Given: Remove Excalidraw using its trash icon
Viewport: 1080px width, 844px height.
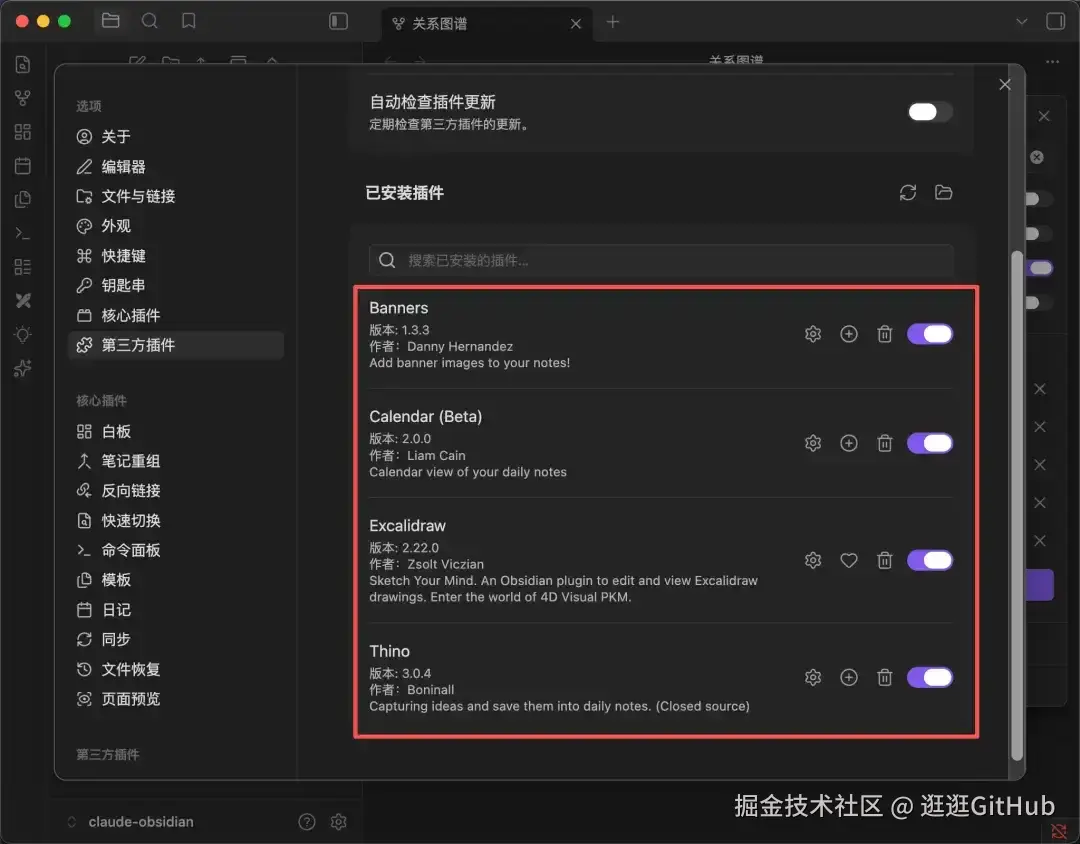Looking at the screenshot, I should click(x=884, y=560).
